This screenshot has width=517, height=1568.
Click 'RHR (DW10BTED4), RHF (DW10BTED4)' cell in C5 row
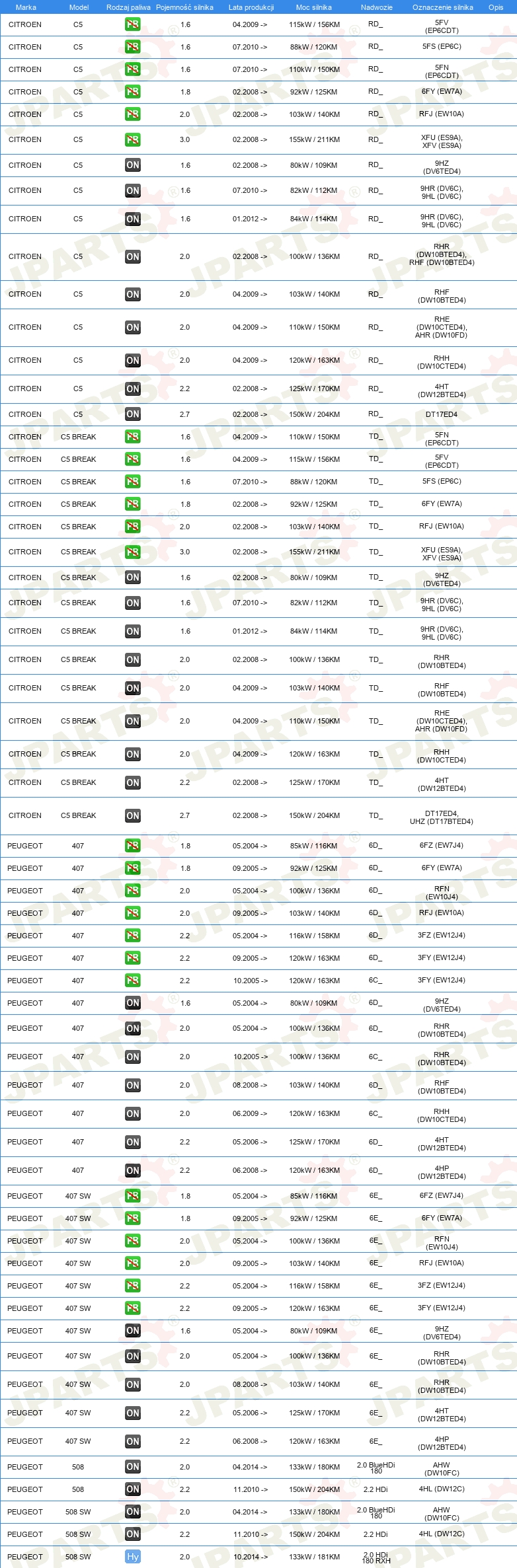coord(442,254)
